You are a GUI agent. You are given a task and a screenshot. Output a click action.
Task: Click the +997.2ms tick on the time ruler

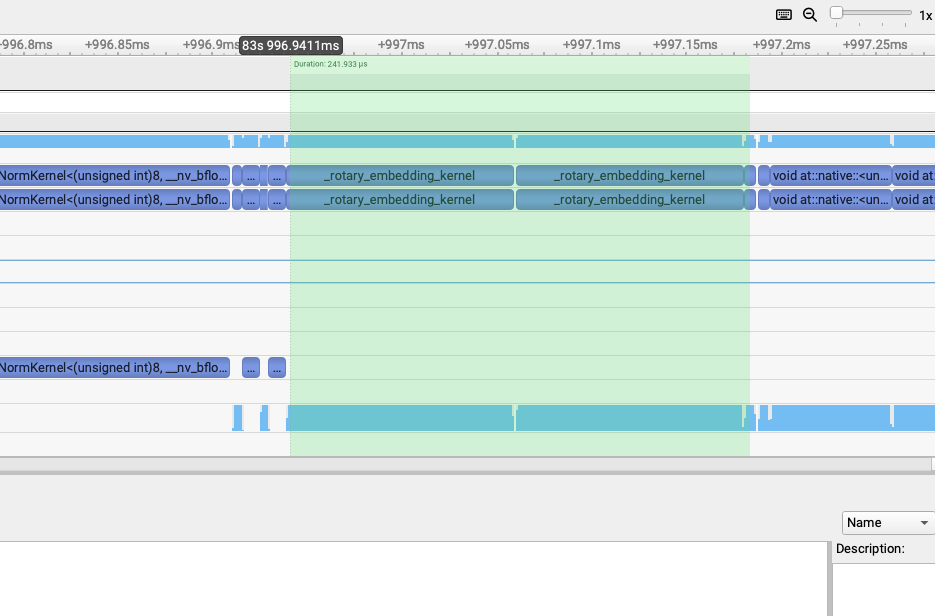781,45
